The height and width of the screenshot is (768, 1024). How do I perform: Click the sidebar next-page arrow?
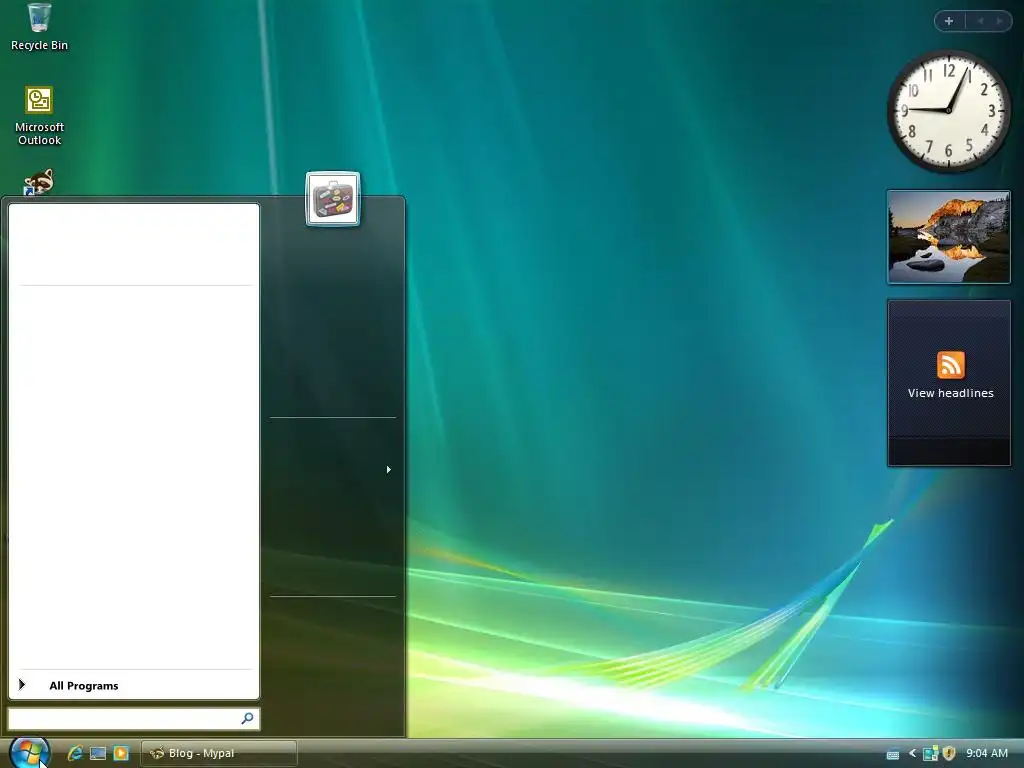point(999,21)
